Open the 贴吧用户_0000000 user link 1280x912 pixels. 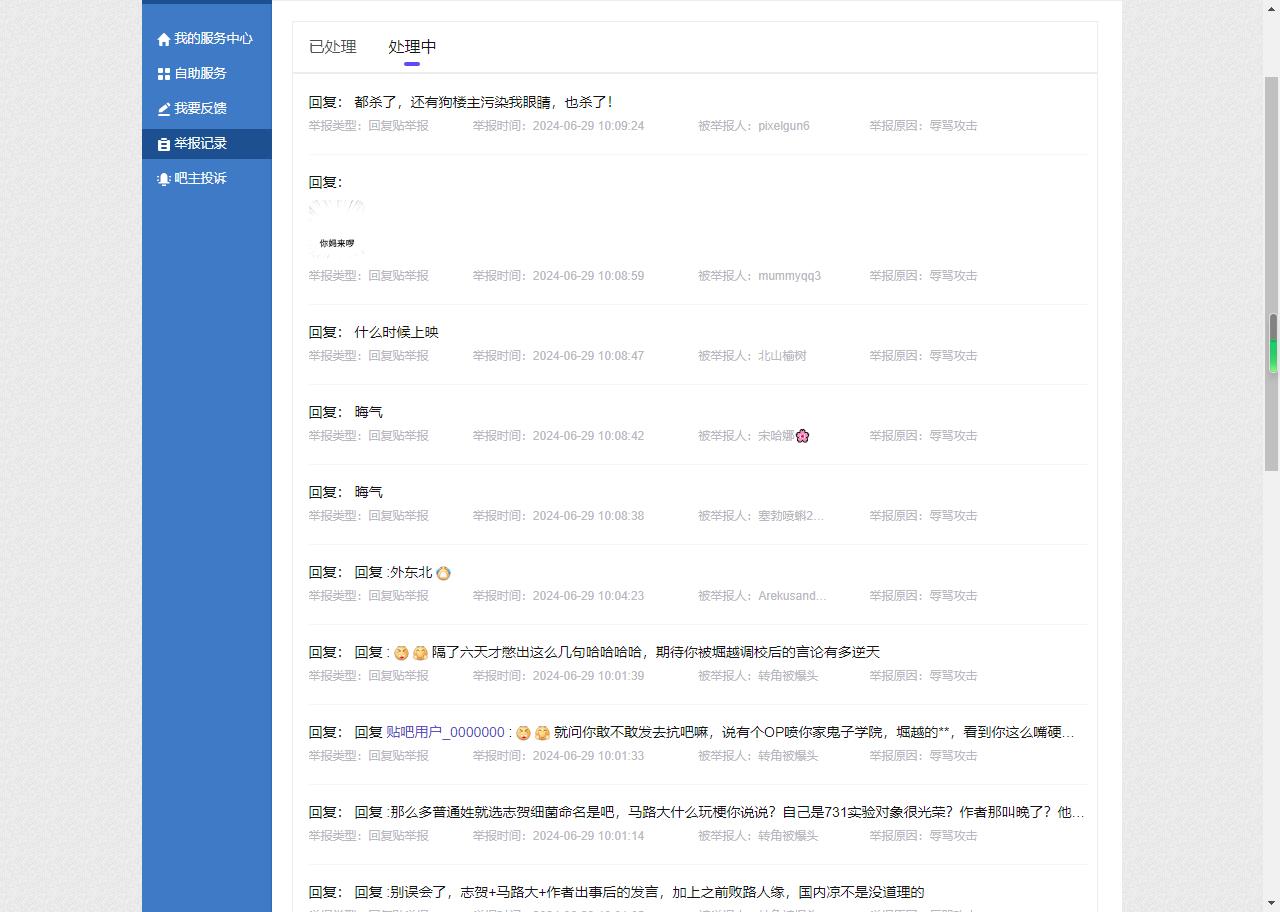(x=445, y=732)
